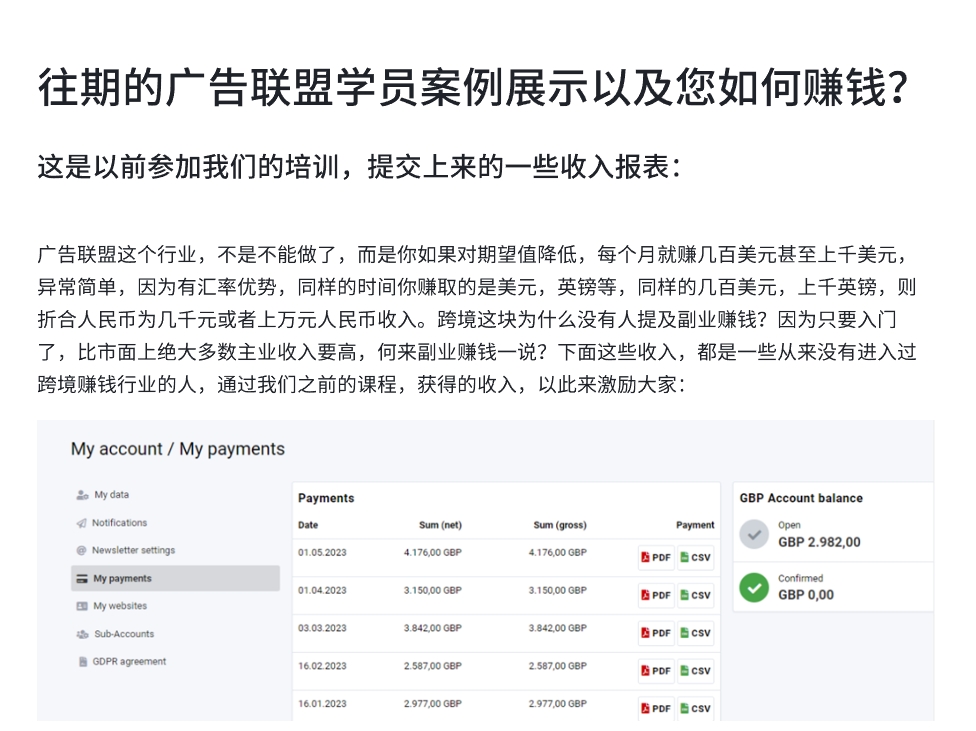Click the Sub-Accounts people icon
Viewport: 976px width, 731px height.
pos(82,634)
